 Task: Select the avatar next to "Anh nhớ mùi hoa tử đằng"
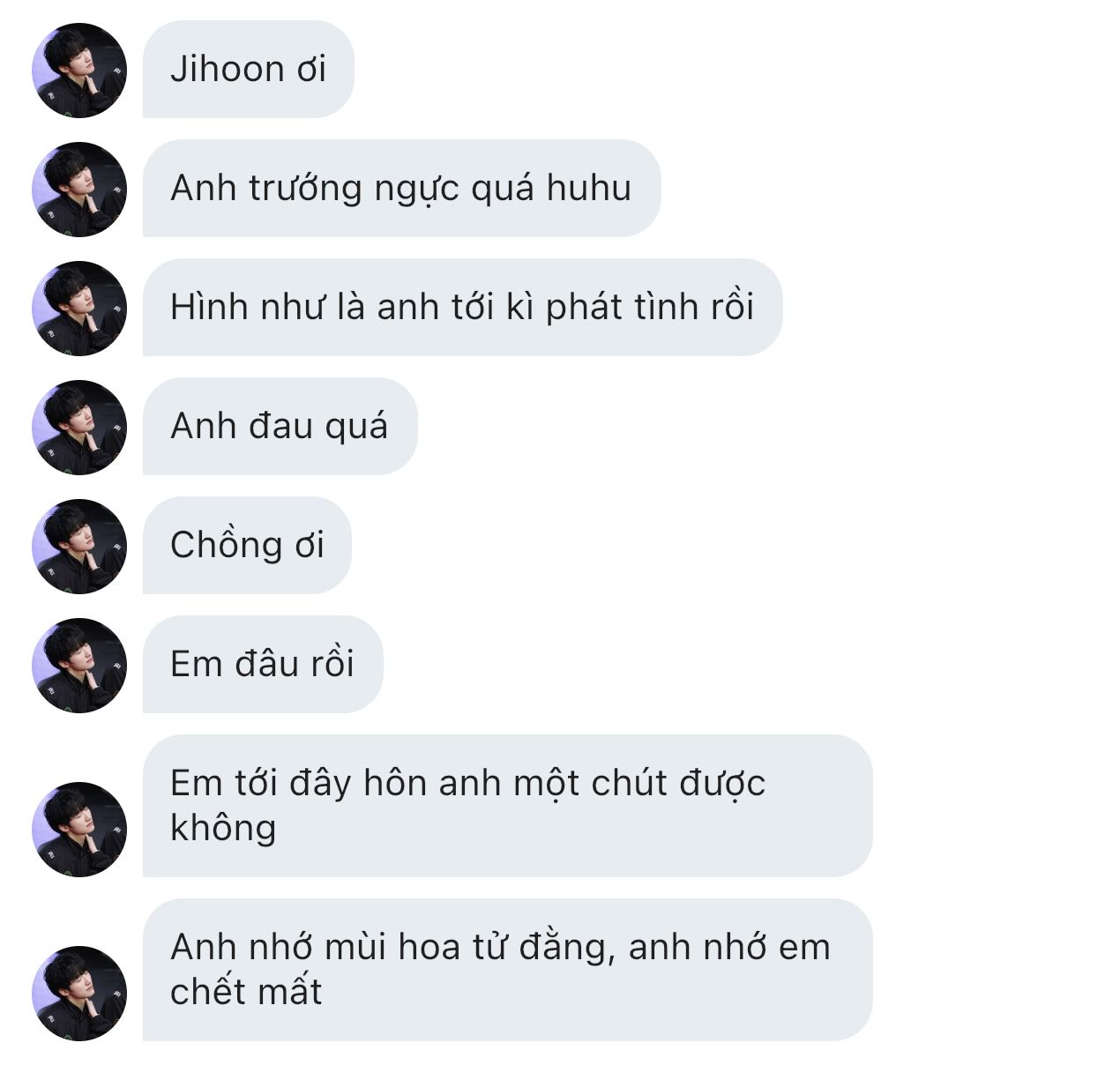pyautogui.click(x=79, y=994)
